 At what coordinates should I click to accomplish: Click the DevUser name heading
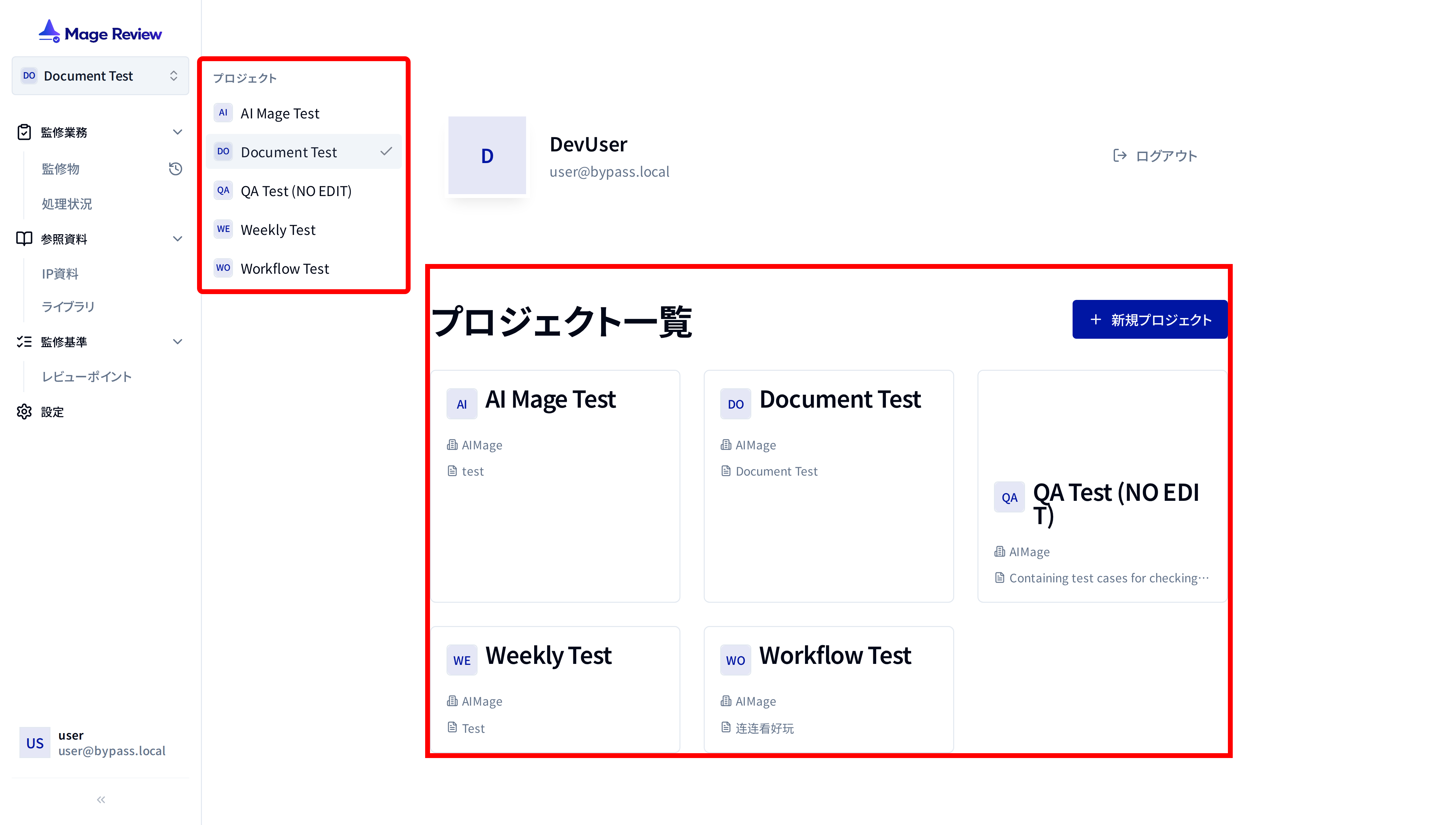point(588,144)
